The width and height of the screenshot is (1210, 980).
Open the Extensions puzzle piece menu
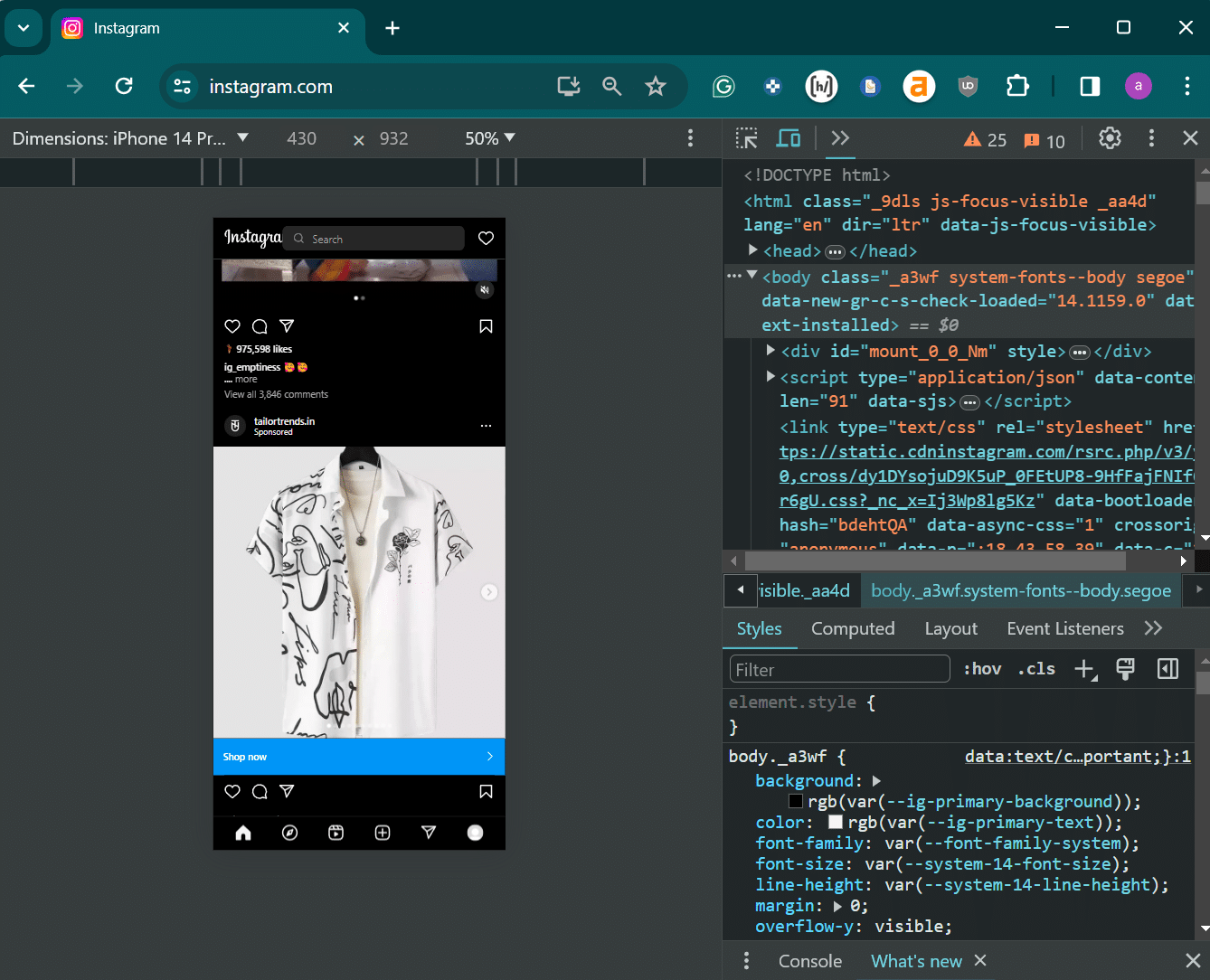point(1017,87)
